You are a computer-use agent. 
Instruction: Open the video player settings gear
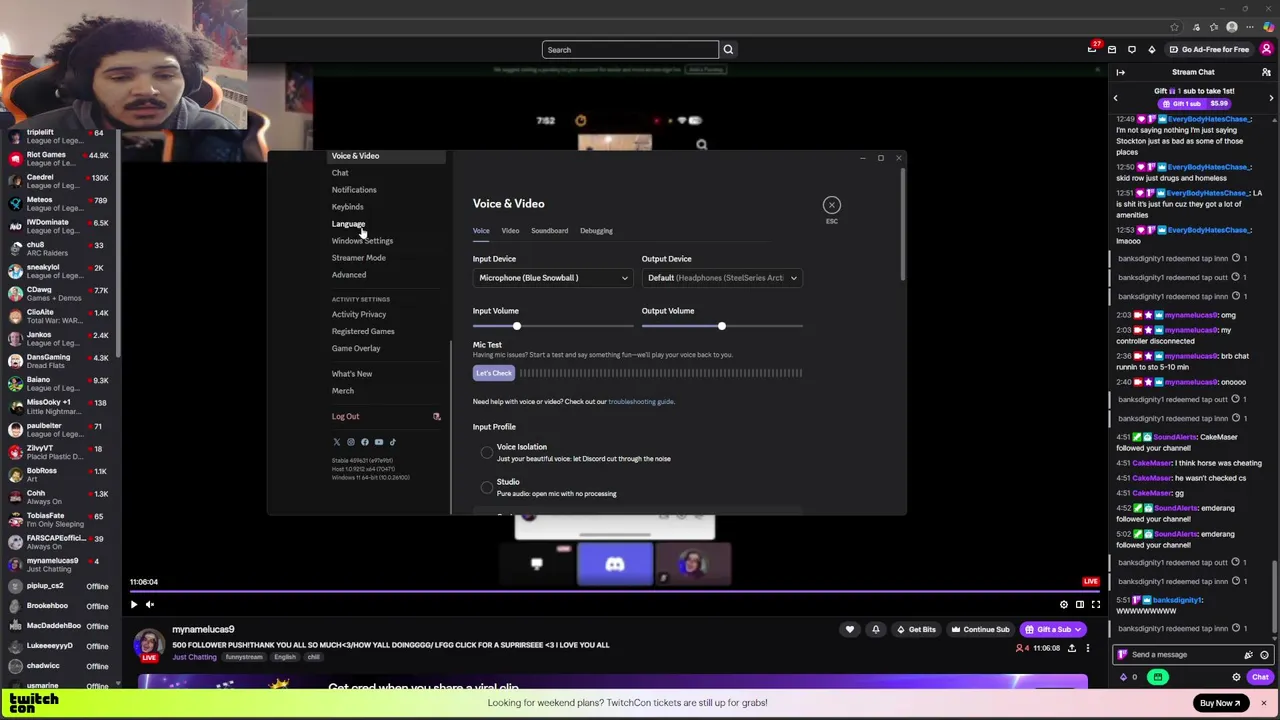click(1063, 604)
